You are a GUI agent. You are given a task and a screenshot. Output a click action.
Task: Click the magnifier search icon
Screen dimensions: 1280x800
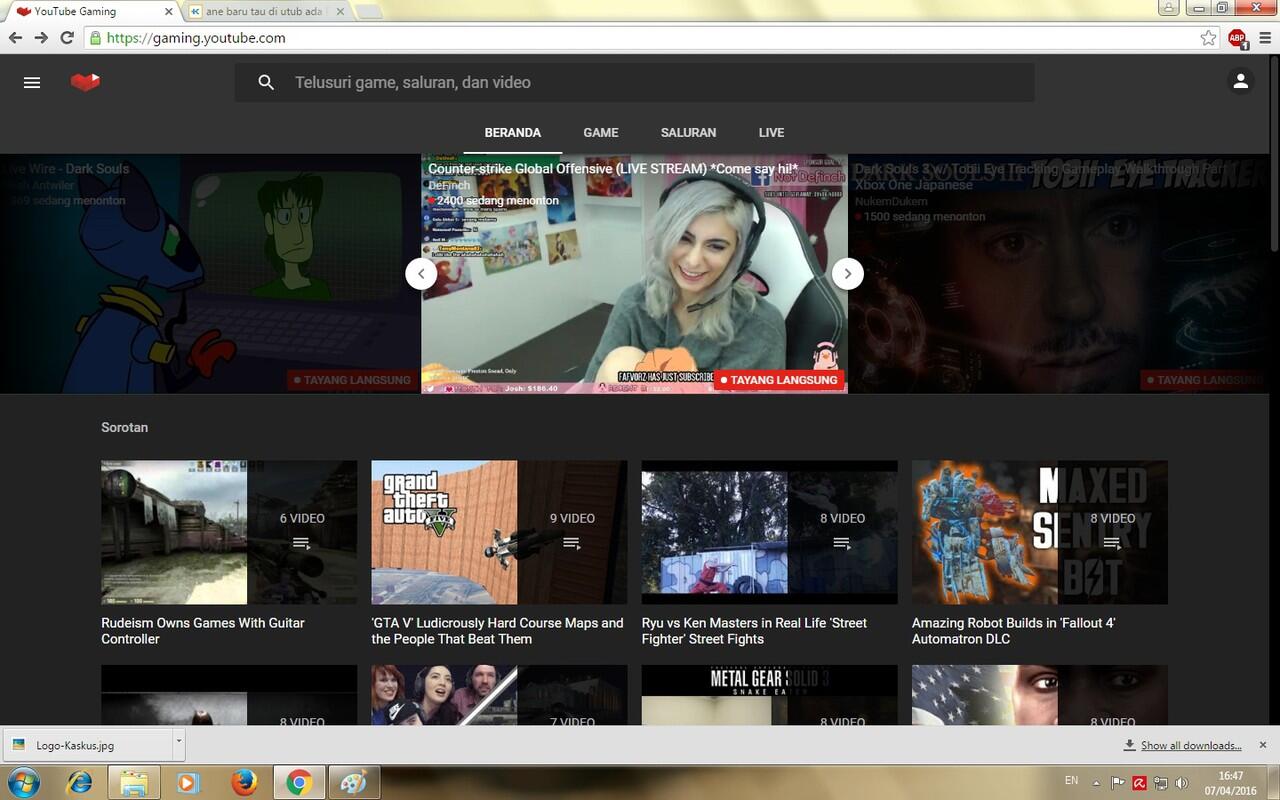pyautogui.click(x=266, y=83)
